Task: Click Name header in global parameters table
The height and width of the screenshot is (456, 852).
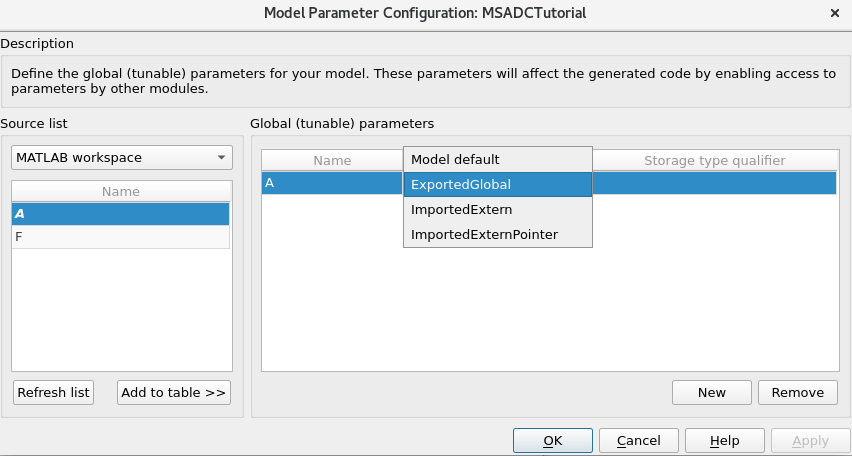Action: 332,160
